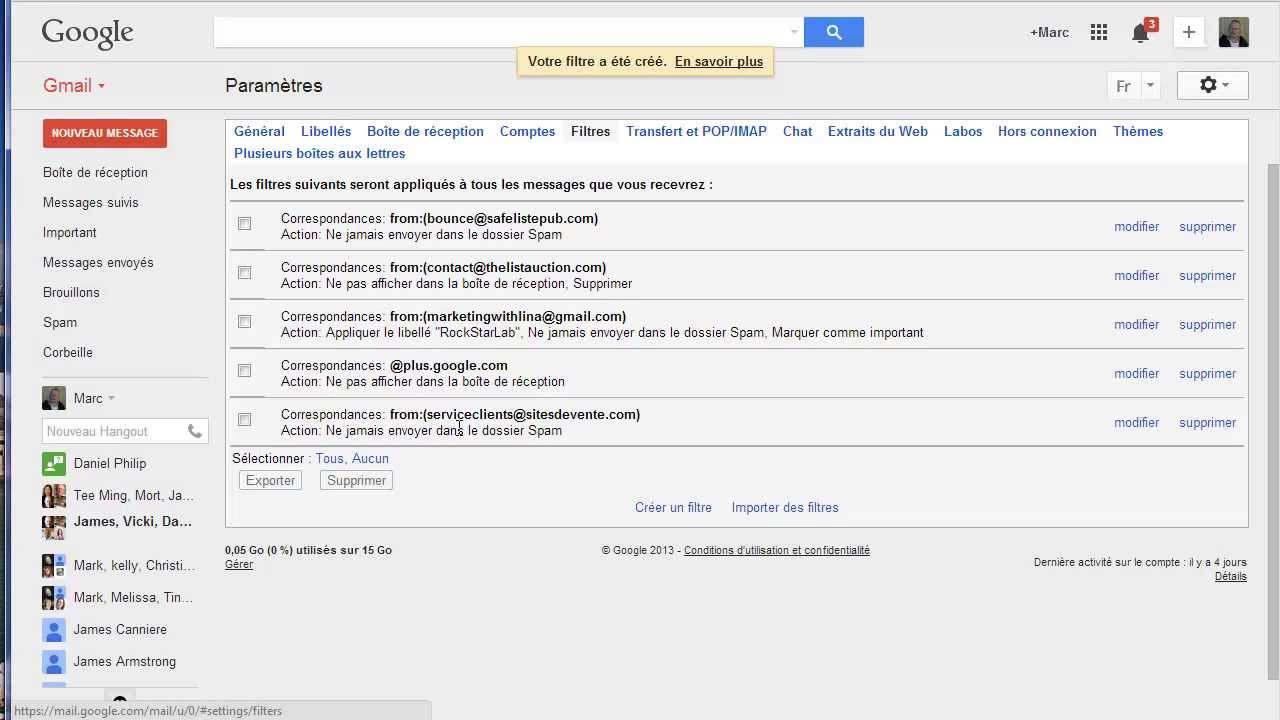
Task: Open the Comptes settings tab
Action: tap(527, 131)
